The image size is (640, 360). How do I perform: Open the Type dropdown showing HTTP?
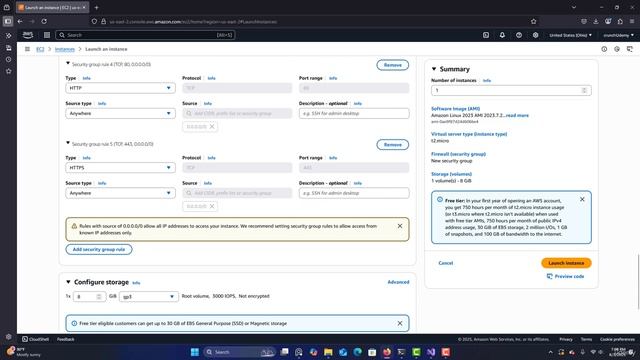(x=120, y=88)
